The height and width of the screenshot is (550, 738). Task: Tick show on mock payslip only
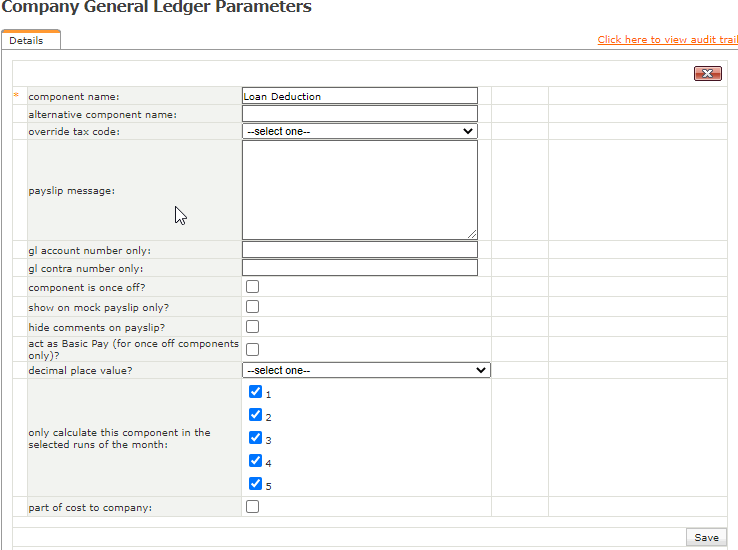click(x=253, y=307)
